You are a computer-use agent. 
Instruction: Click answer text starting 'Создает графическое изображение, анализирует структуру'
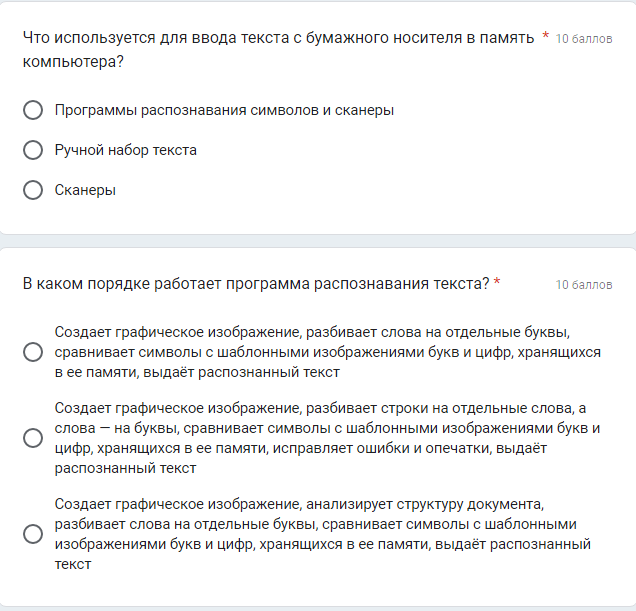coord(323,534)
